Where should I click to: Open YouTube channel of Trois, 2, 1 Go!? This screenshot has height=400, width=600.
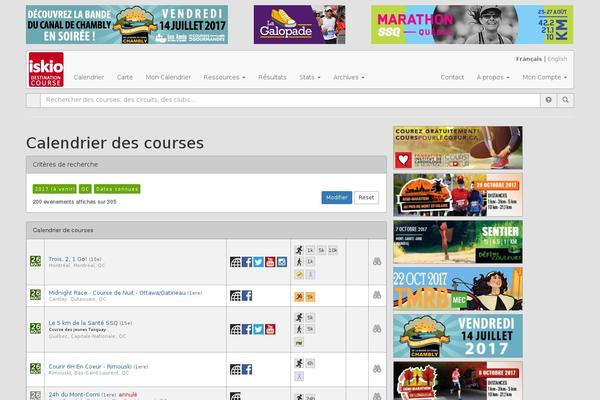click(x=270, y=262)
